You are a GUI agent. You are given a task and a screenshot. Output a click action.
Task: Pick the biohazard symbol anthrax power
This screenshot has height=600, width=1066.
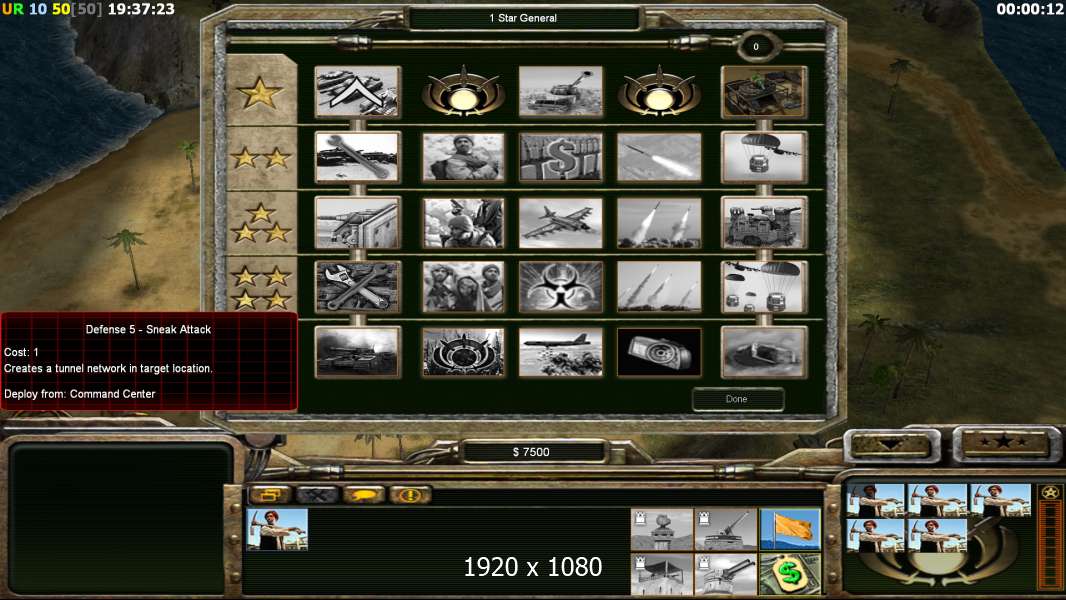click(560, 287)
